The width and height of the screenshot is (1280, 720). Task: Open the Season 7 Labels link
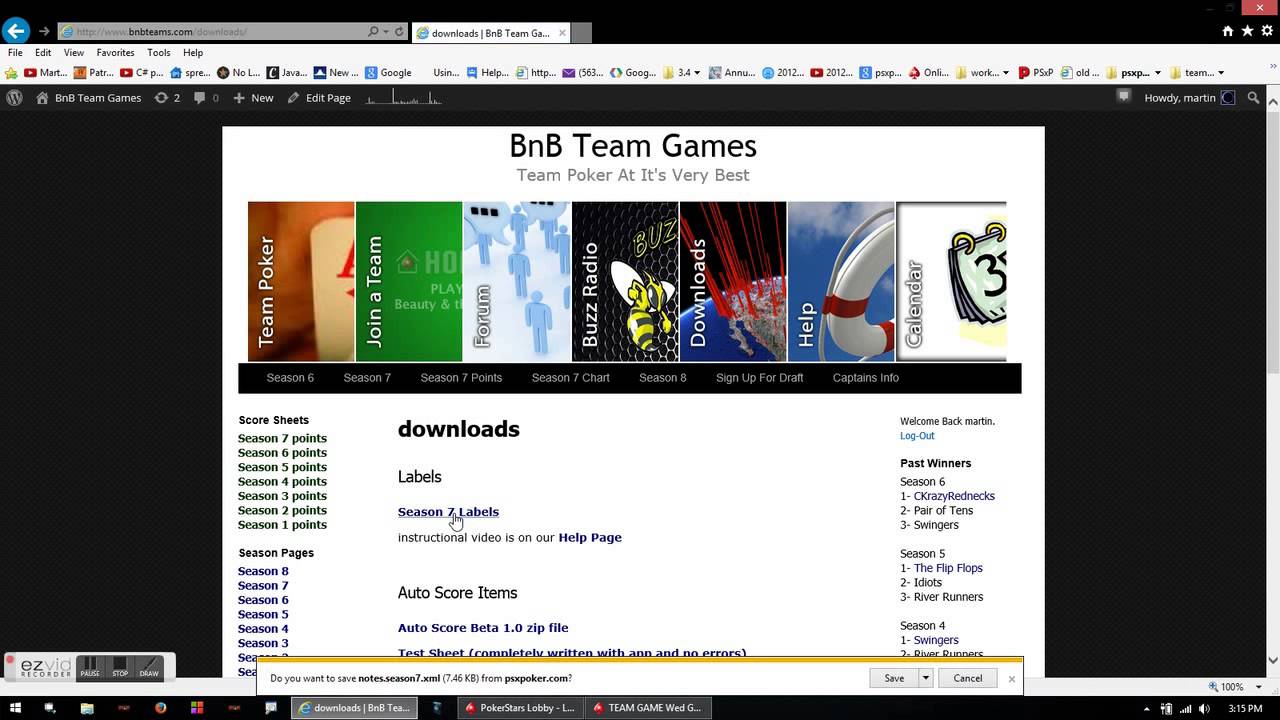pyautogui.click(x=448, y=512)
